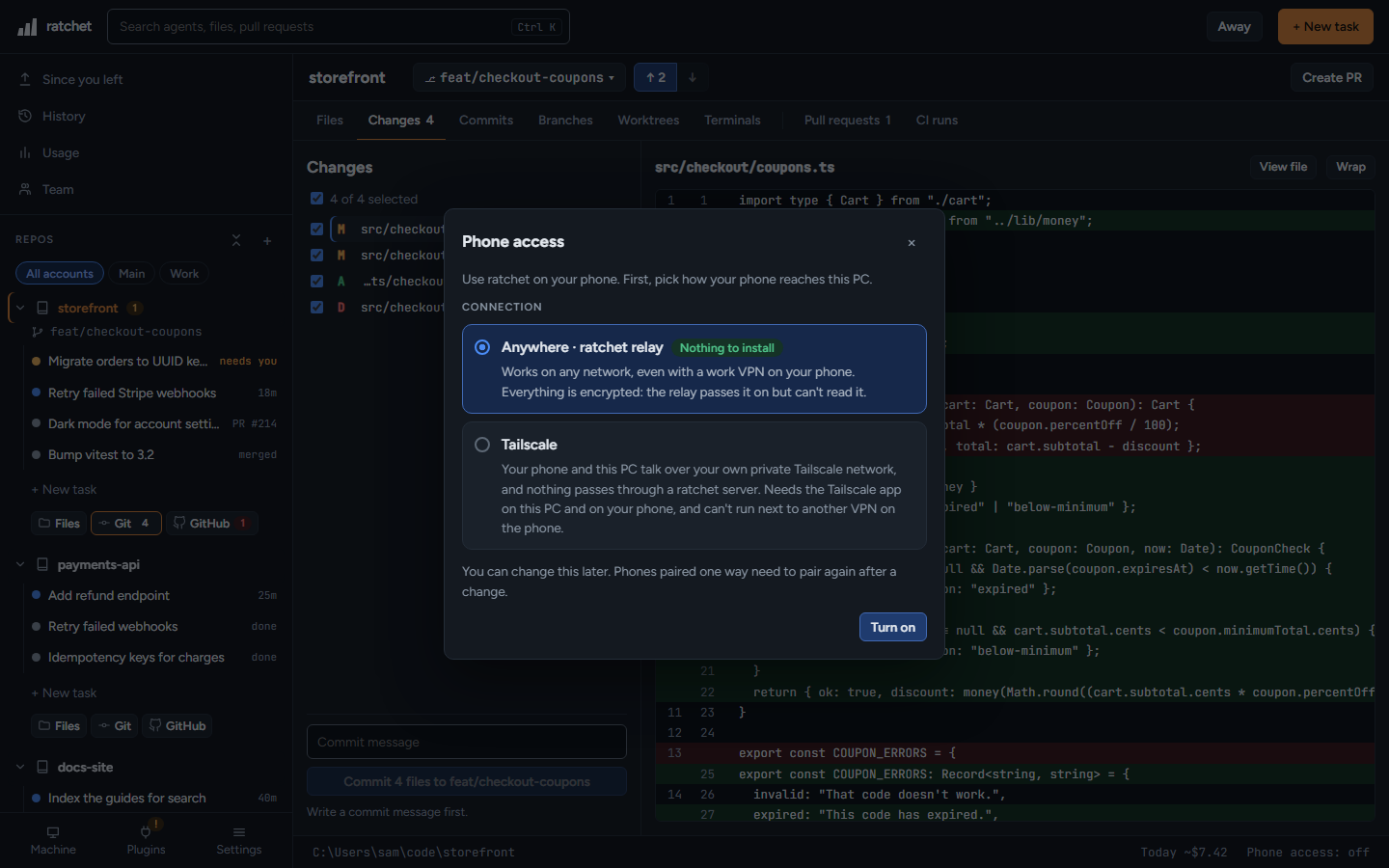Open Files under the storefront repo
Viewport: 1389px width, 868px height.
[x=59, y=523]
